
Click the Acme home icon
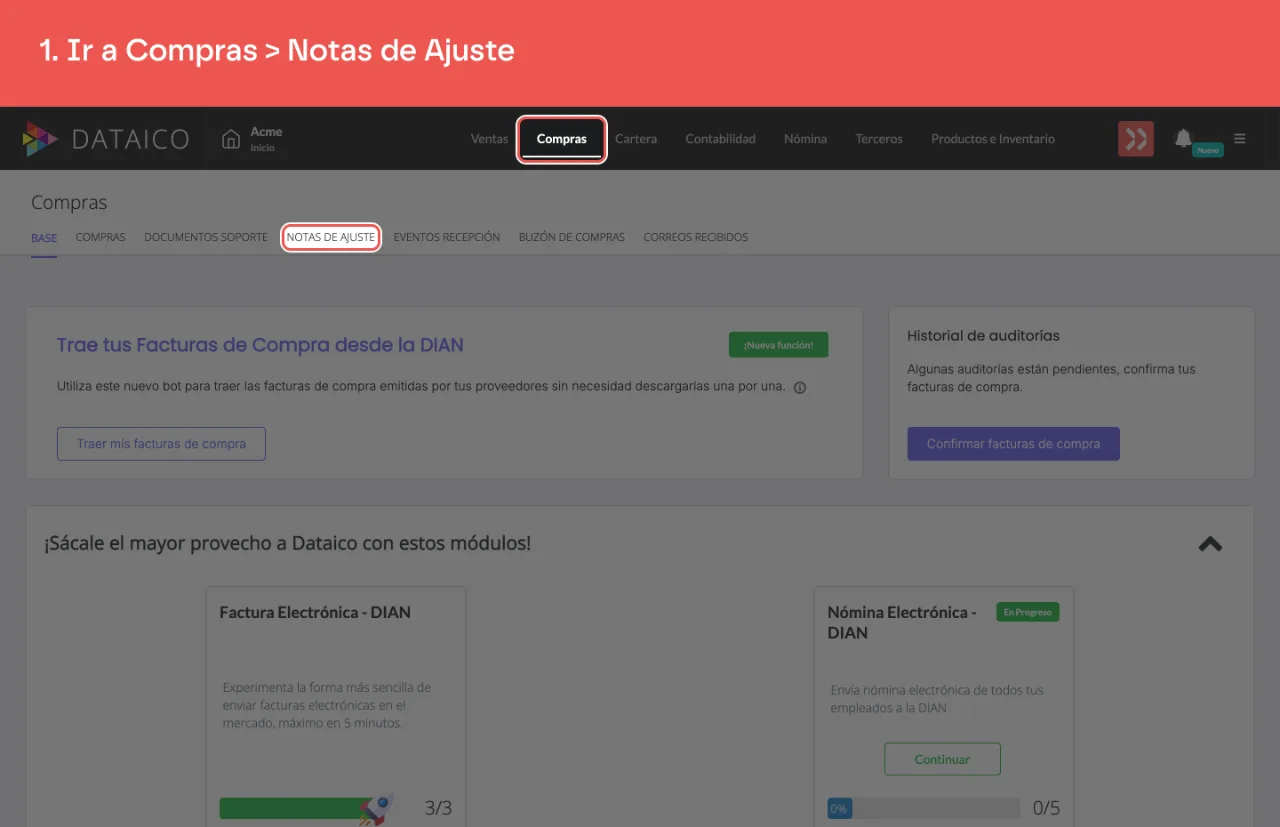tap(231, 139)
